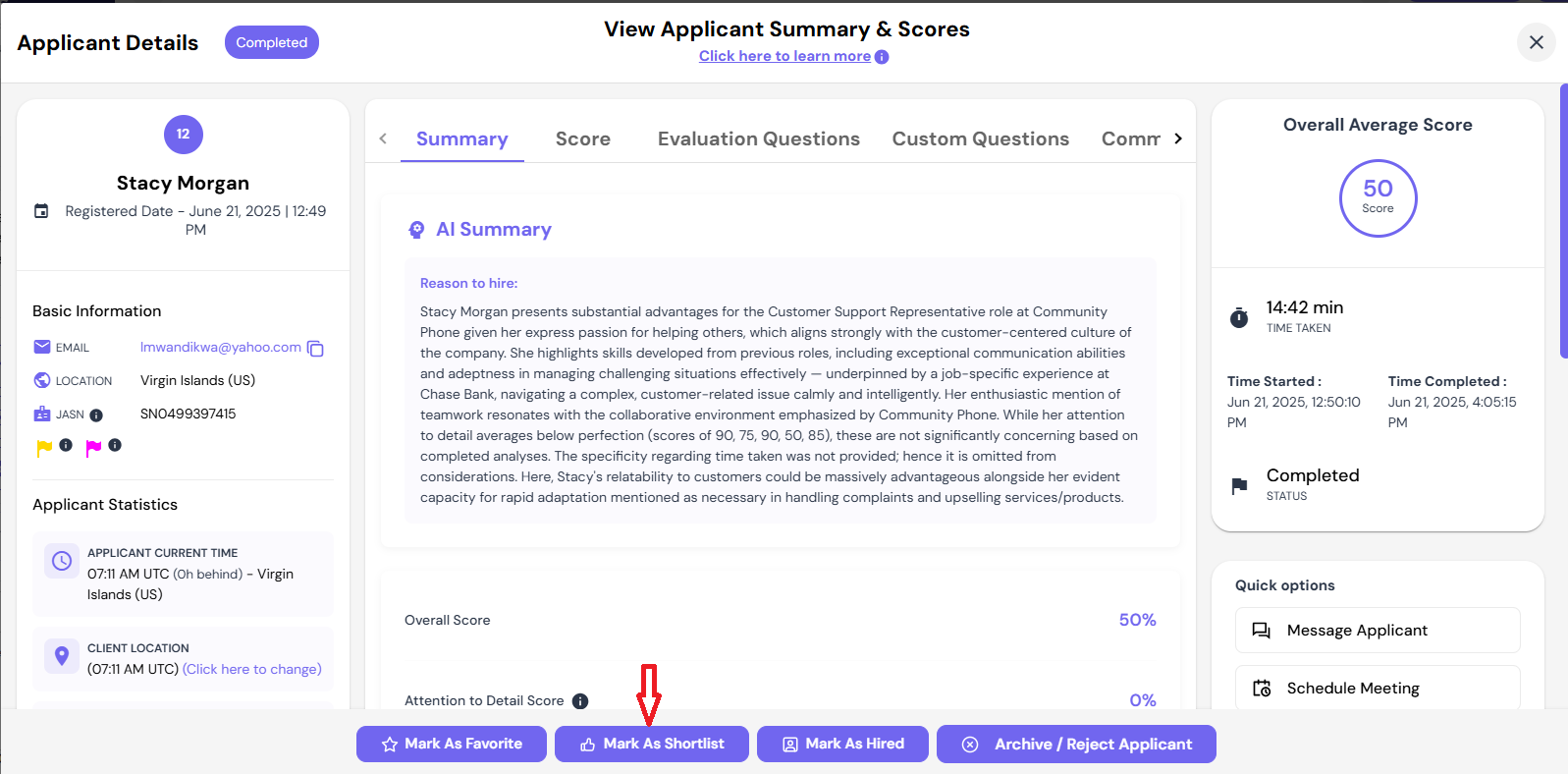Click the page's vertical scrollbar thumb

1563,221
